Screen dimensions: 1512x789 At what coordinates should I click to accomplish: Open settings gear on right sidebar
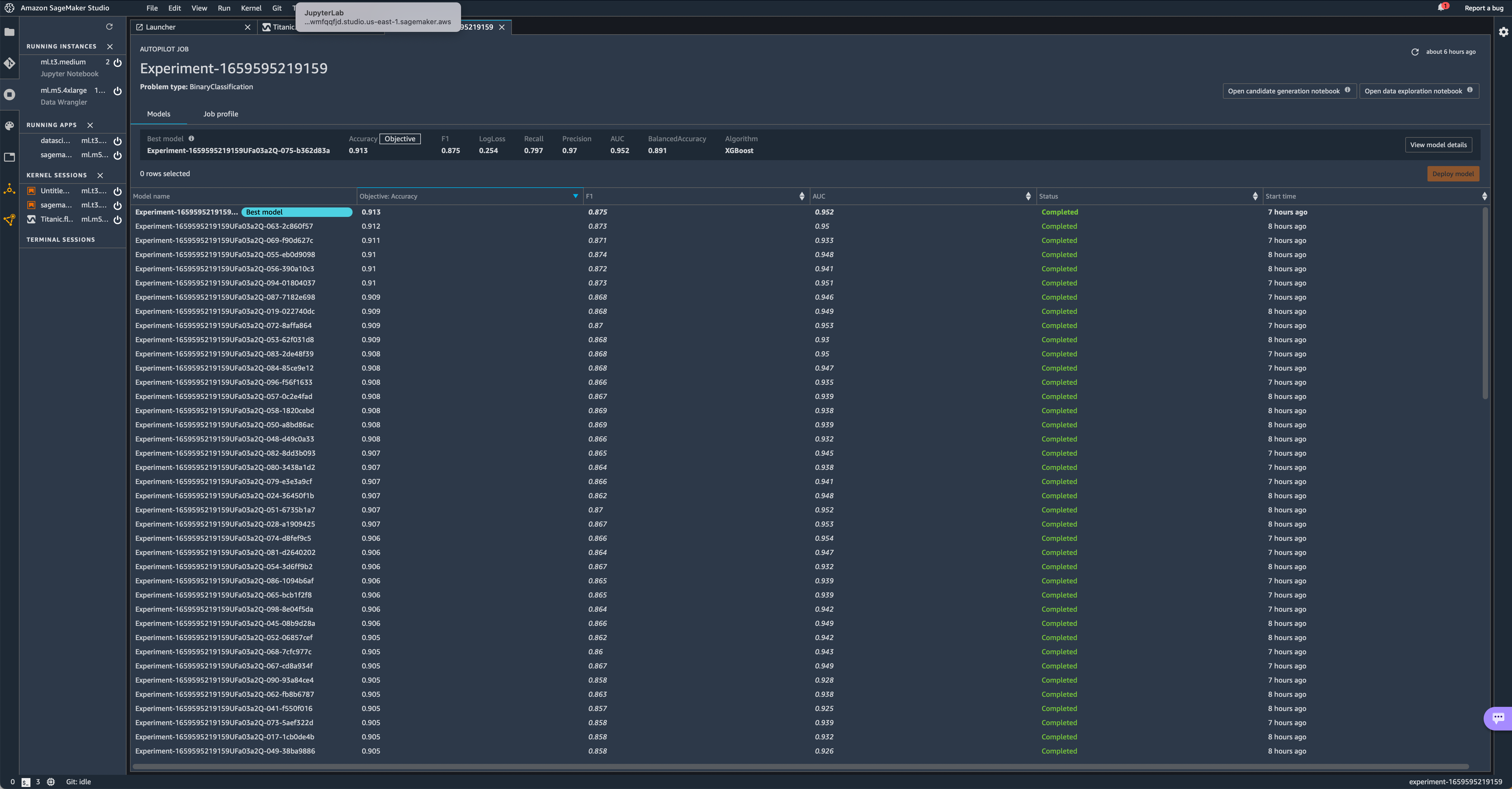(x=1503, y=32)
